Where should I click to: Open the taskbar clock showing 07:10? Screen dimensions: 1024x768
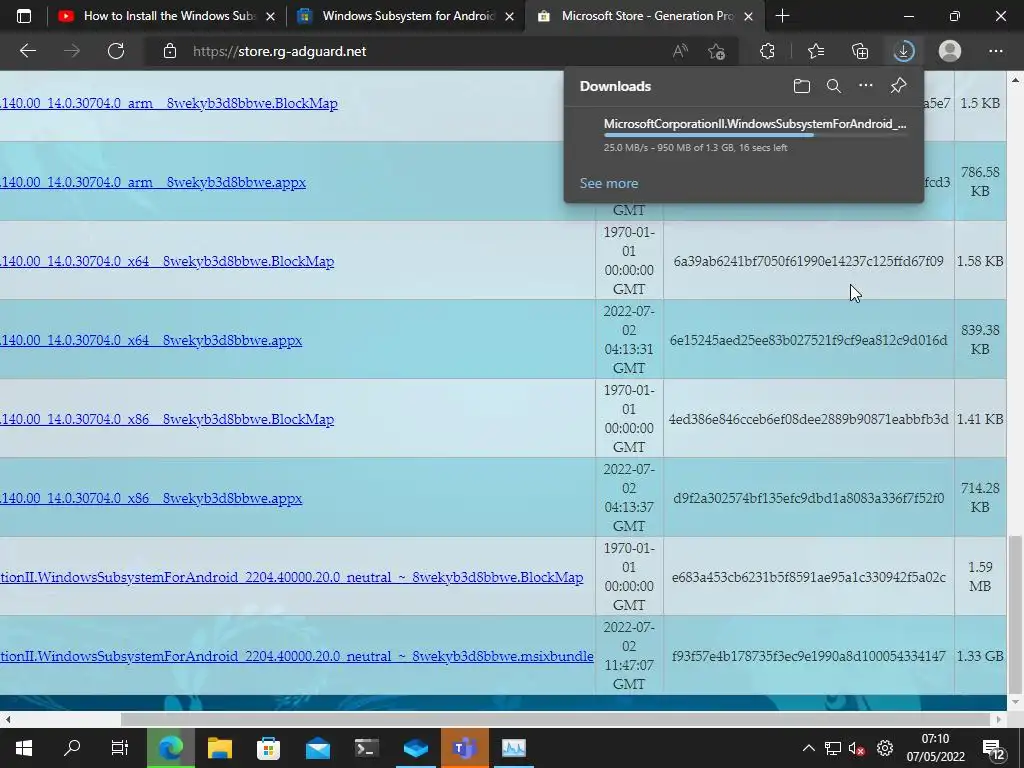point(935,748)
